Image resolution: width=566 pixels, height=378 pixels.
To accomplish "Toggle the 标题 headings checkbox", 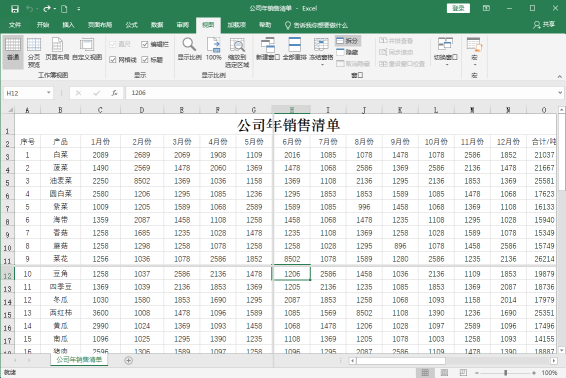I will (x=152, y=60).
